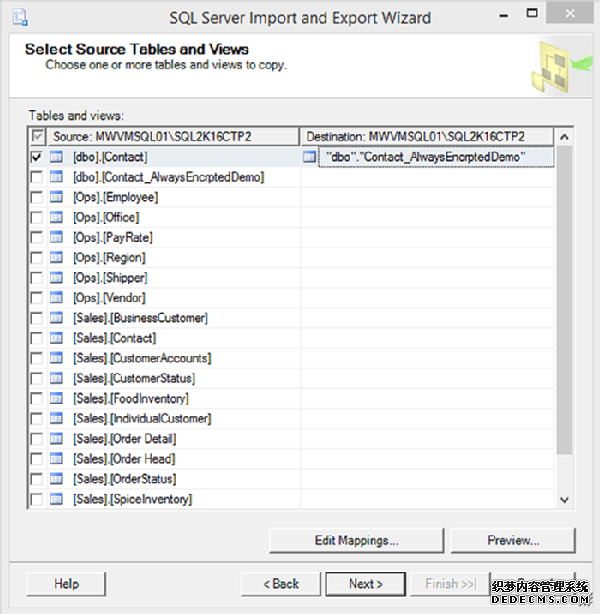Viewport: 600px width, 614px height.
Task: Enable the [Ops].[PayRate] checkbox
Action: 36,237
